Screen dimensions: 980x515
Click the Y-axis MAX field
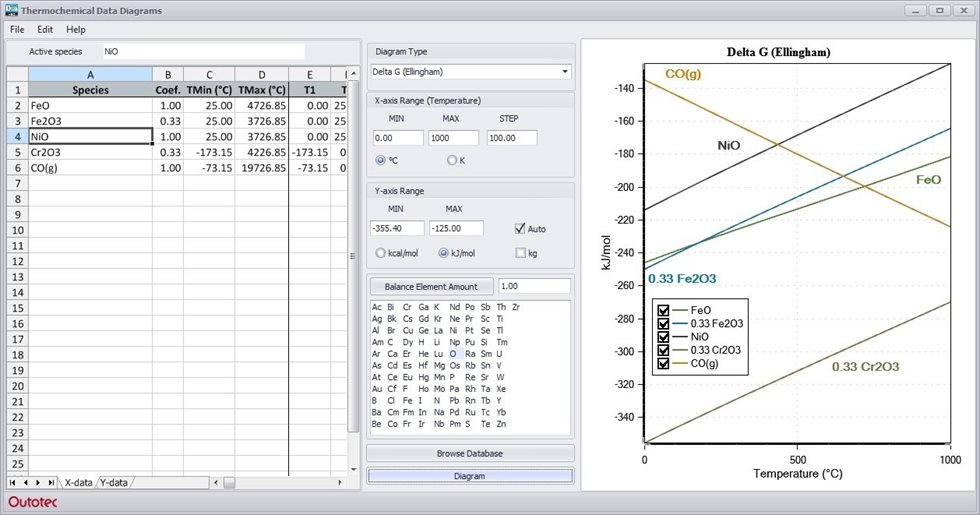tap(456, 228)
